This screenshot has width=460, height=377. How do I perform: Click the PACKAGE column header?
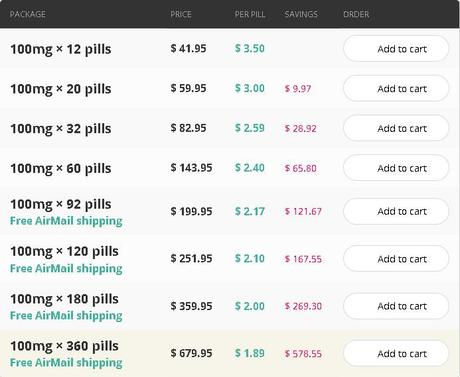click(28, 14)
